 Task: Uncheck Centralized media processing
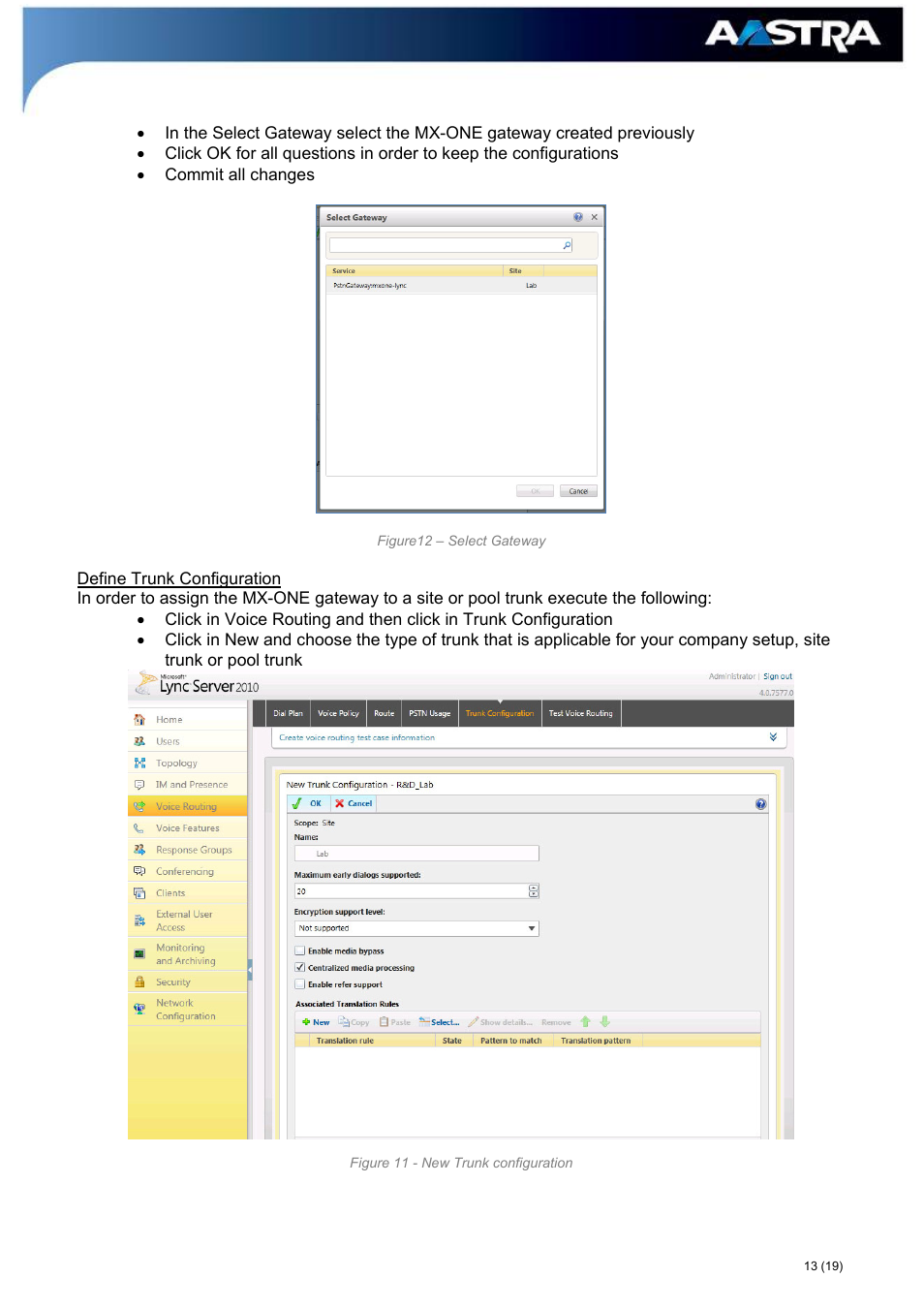[x=300, y=968]
